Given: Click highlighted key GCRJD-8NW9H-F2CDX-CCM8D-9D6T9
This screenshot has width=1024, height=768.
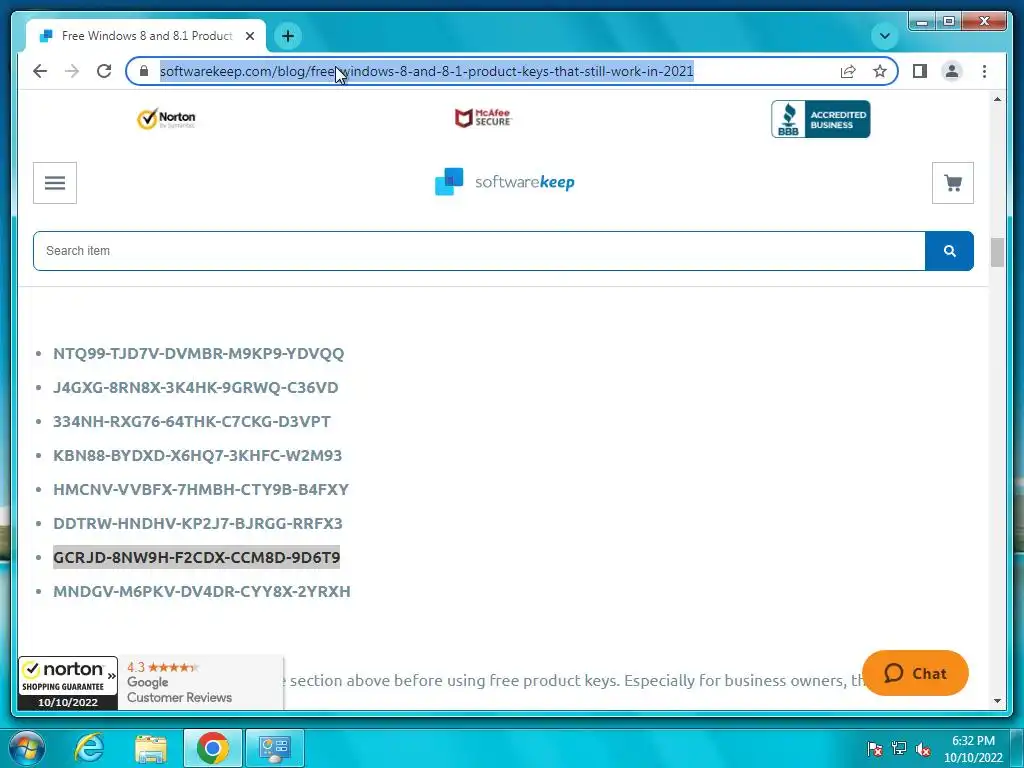Looking at the screenshot, I should (x=197, y=557).
